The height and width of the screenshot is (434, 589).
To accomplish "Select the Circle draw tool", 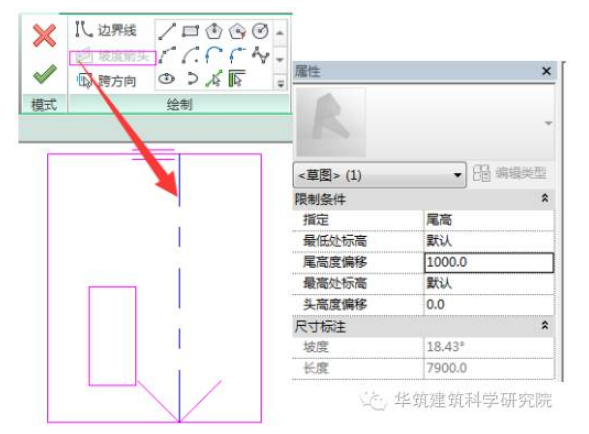I will click(x=260, y=31).
